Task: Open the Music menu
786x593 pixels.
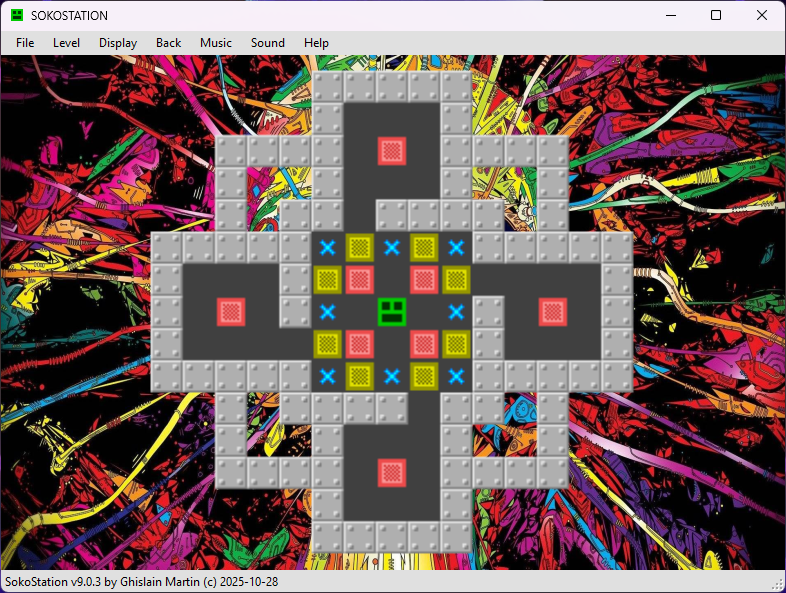Action: click(x=216, y=43)
